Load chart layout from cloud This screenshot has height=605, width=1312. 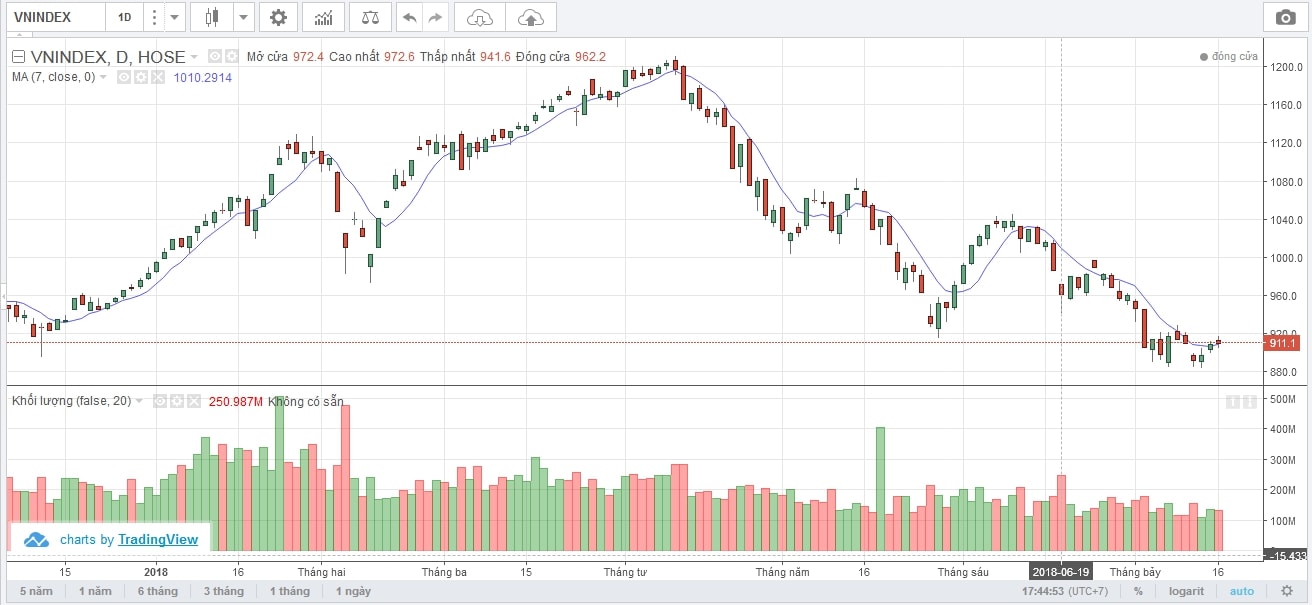pos(480,17)
